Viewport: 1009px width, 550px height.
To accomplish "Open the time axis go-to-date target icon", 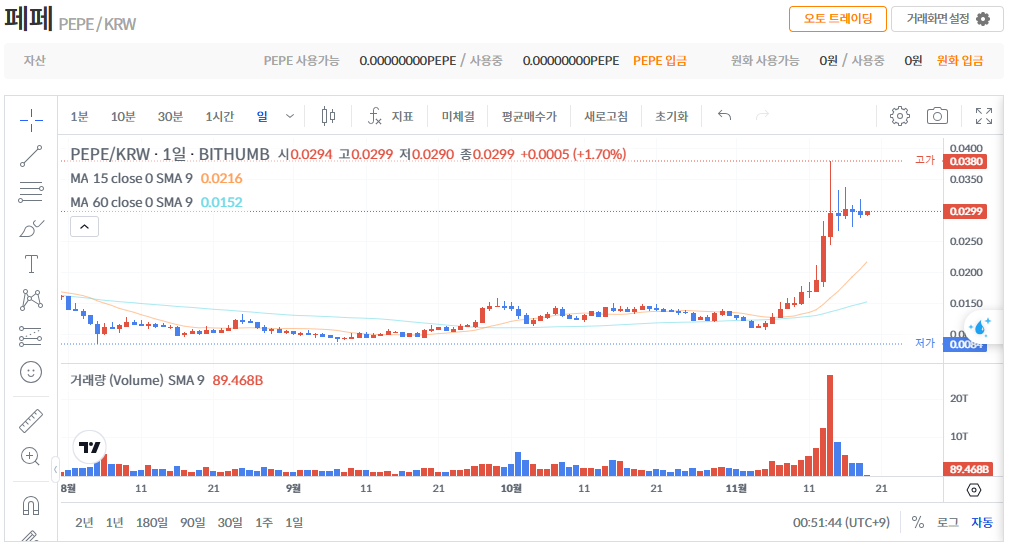I will coord(974,490).
